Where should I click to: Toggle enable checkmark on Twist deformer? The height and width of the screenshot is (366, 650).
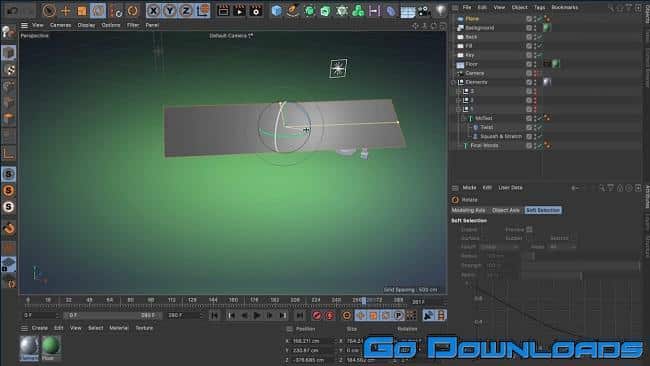[540, 127]
